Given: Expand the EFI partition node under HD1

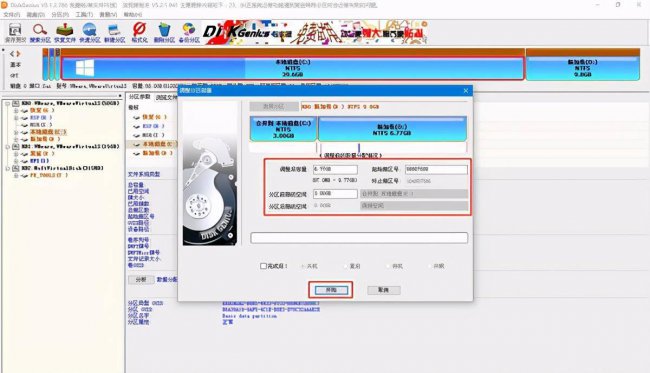Looking at the screenshot, I should [x=16, y=161].
